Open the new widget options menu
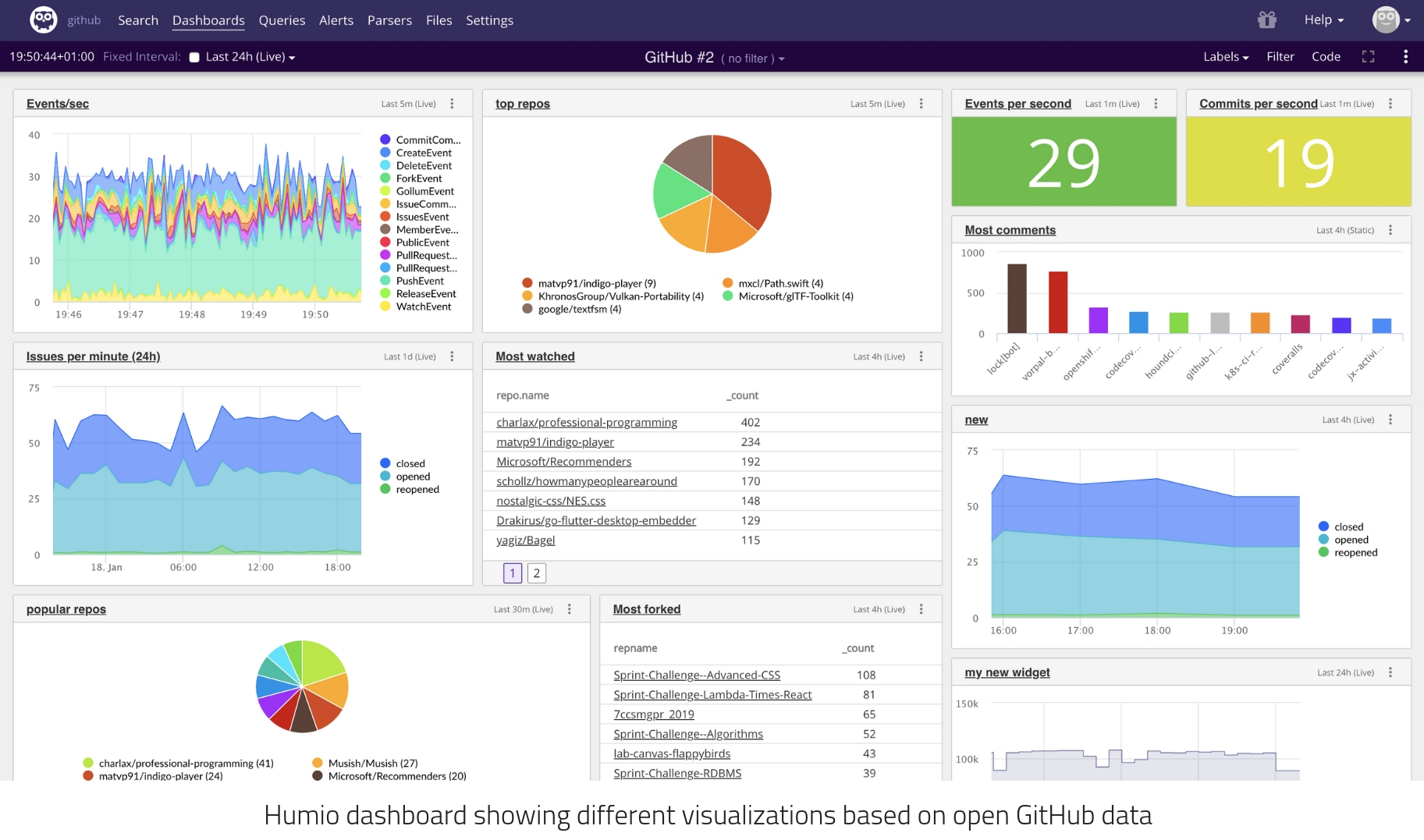 [x=1390, y=420]
